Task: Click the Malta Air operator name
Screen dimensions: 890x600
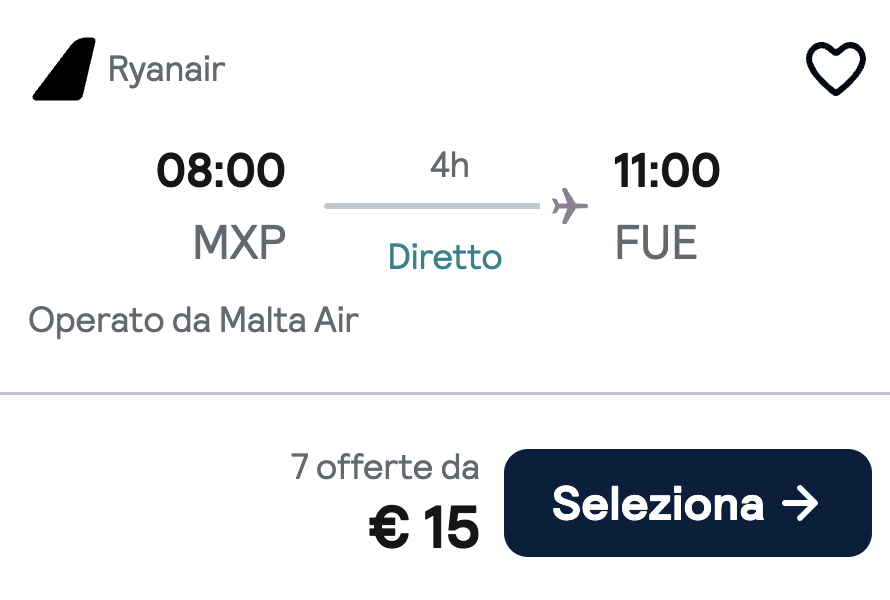Action: 288,320
